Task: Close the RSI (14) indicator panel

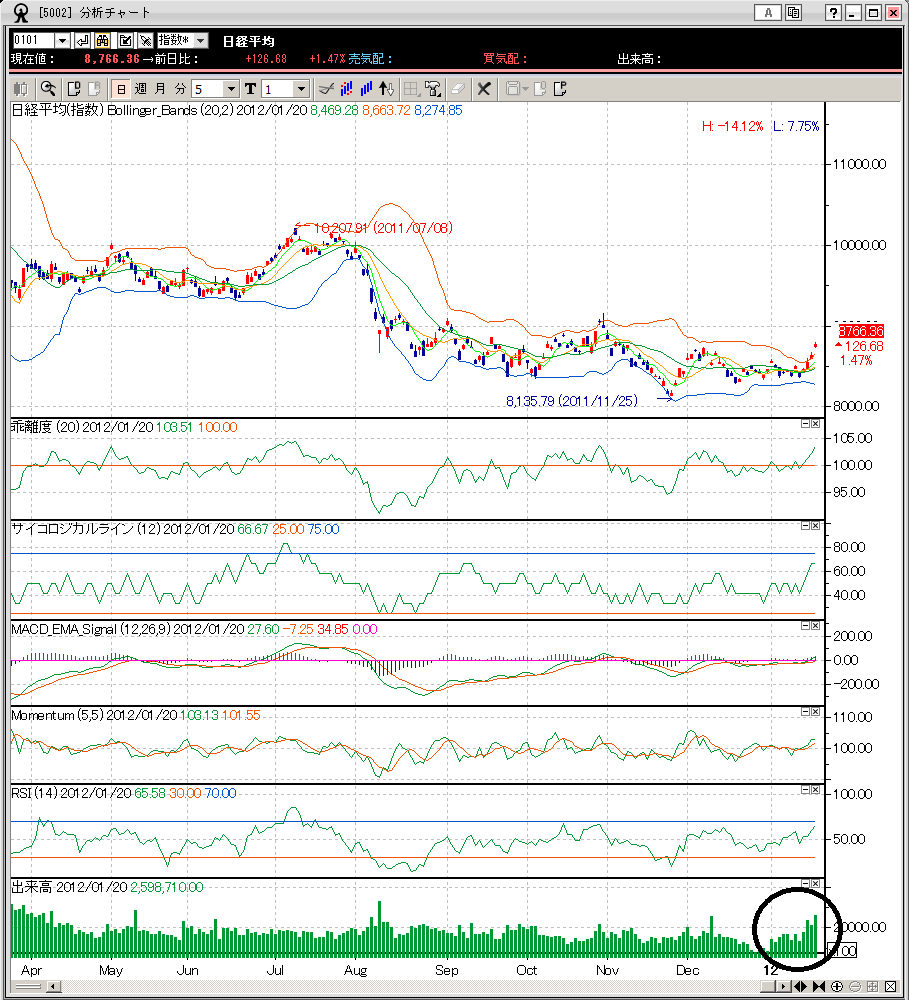Action: pos(815,791)
